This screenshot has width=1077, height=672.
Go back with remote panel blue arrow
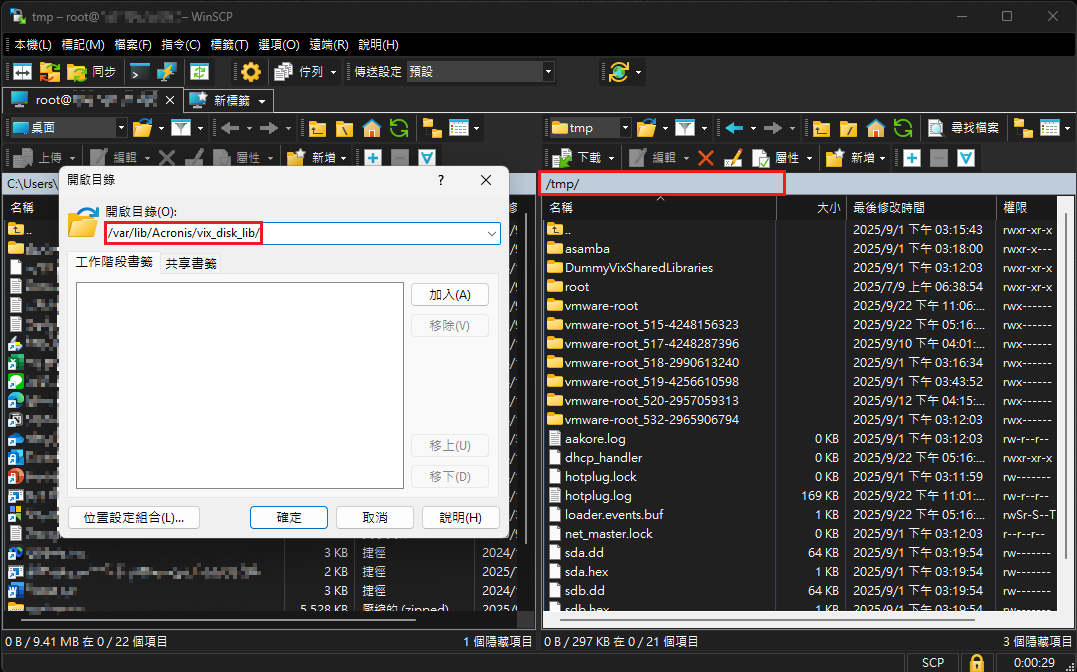734,128
